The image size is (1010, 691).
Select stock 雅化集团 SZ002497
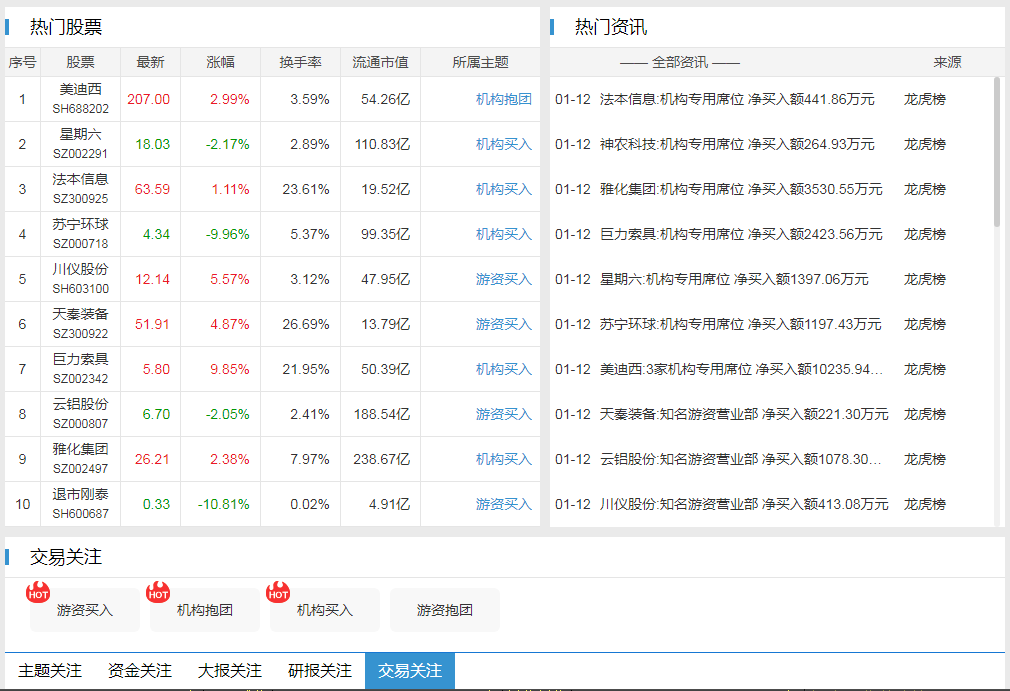[81, 459]
